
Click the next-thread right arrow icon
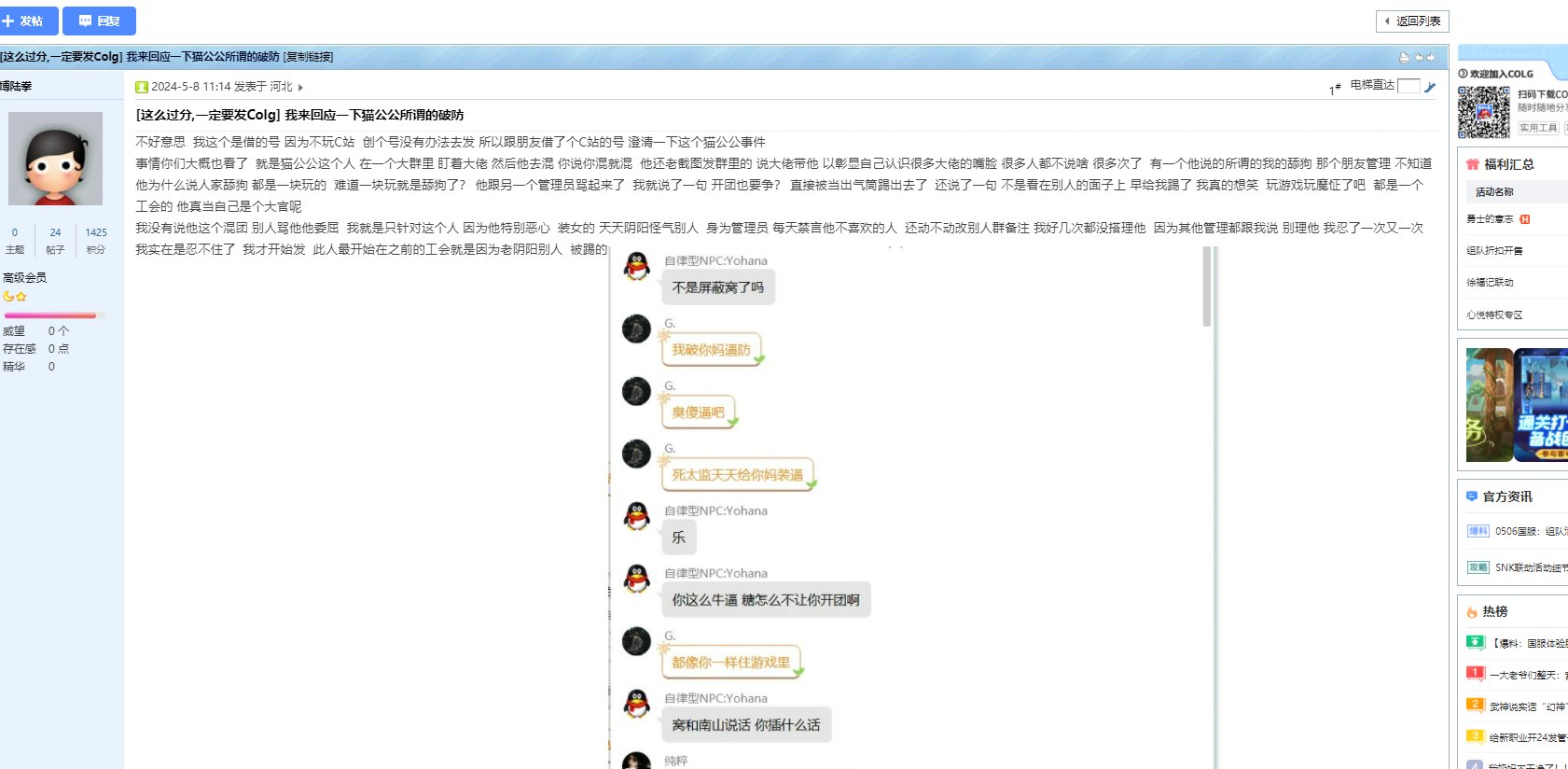(x=1430, y=58)
